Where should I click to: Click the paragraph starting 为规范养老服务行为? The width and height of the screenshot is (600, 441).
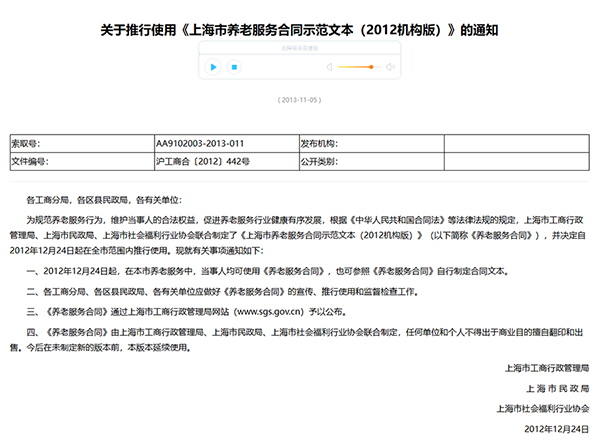click(x=299, y=235)
